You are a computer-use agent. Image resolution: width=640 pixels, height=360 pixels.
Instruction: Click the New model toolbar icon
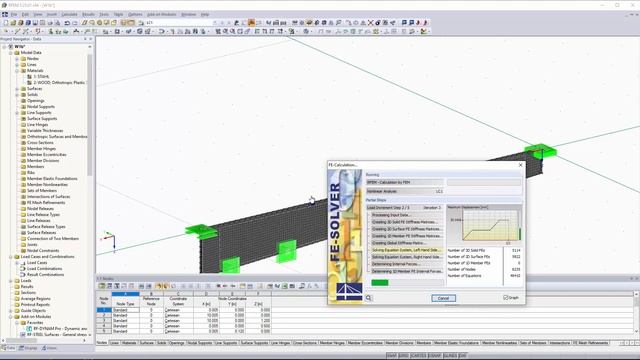tap(6, 23)
